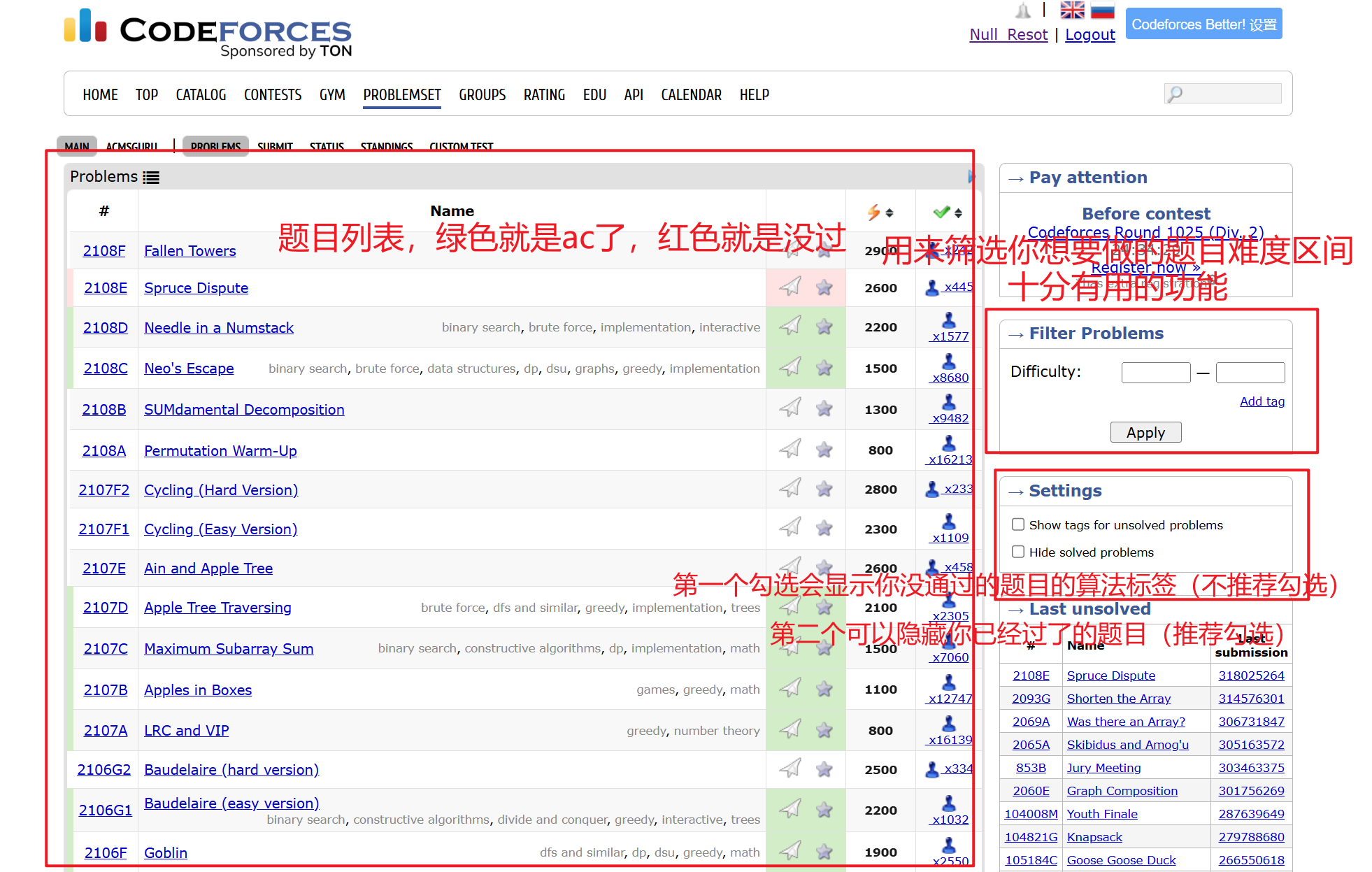Open the PROBLEMSET tab
Screen dimensions: 1372x872
coord(401,94)
